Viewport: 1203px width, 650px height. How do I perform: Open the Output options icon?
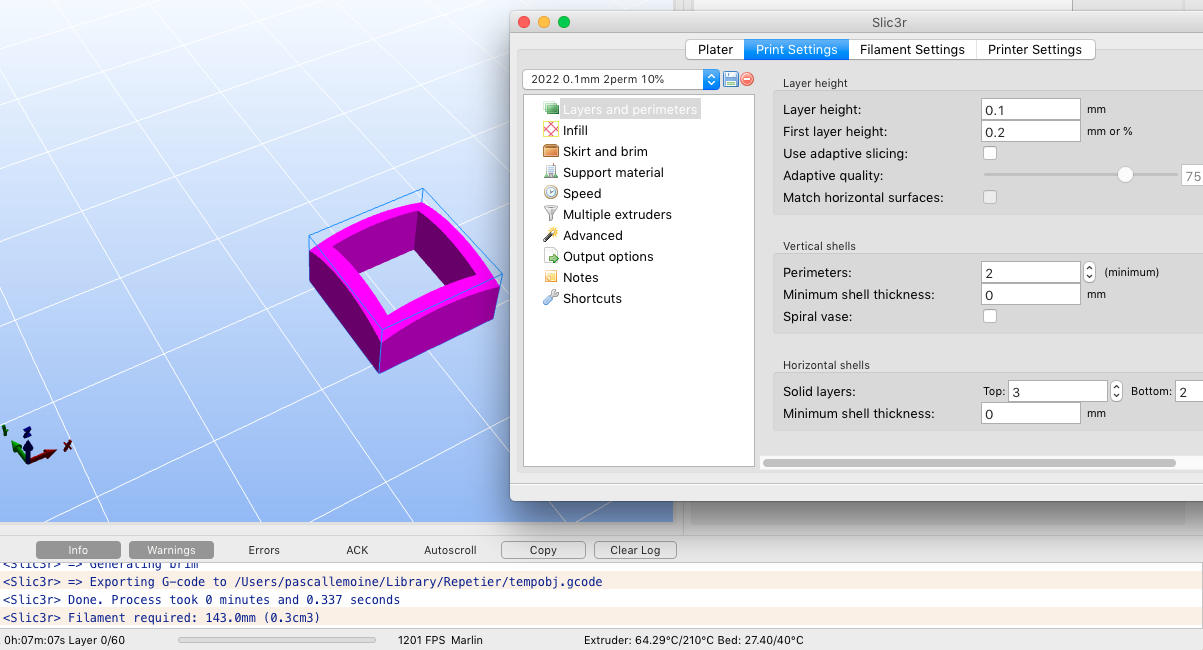coord(551,256)
